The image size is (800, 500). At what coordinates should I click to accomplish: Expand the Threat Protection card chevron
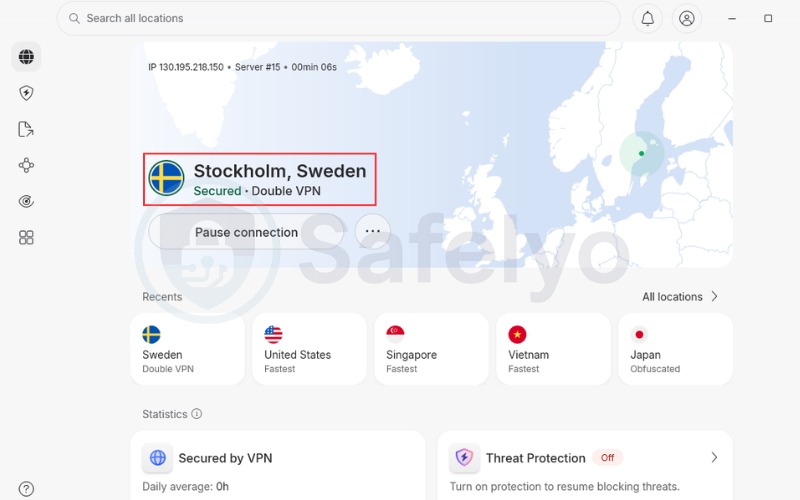pos(714,458)
